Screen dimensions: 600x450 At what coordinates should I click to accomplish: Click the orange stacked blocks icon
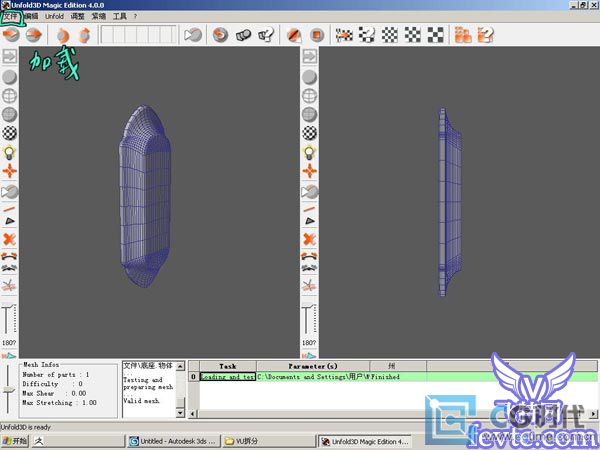click(463, 35)
